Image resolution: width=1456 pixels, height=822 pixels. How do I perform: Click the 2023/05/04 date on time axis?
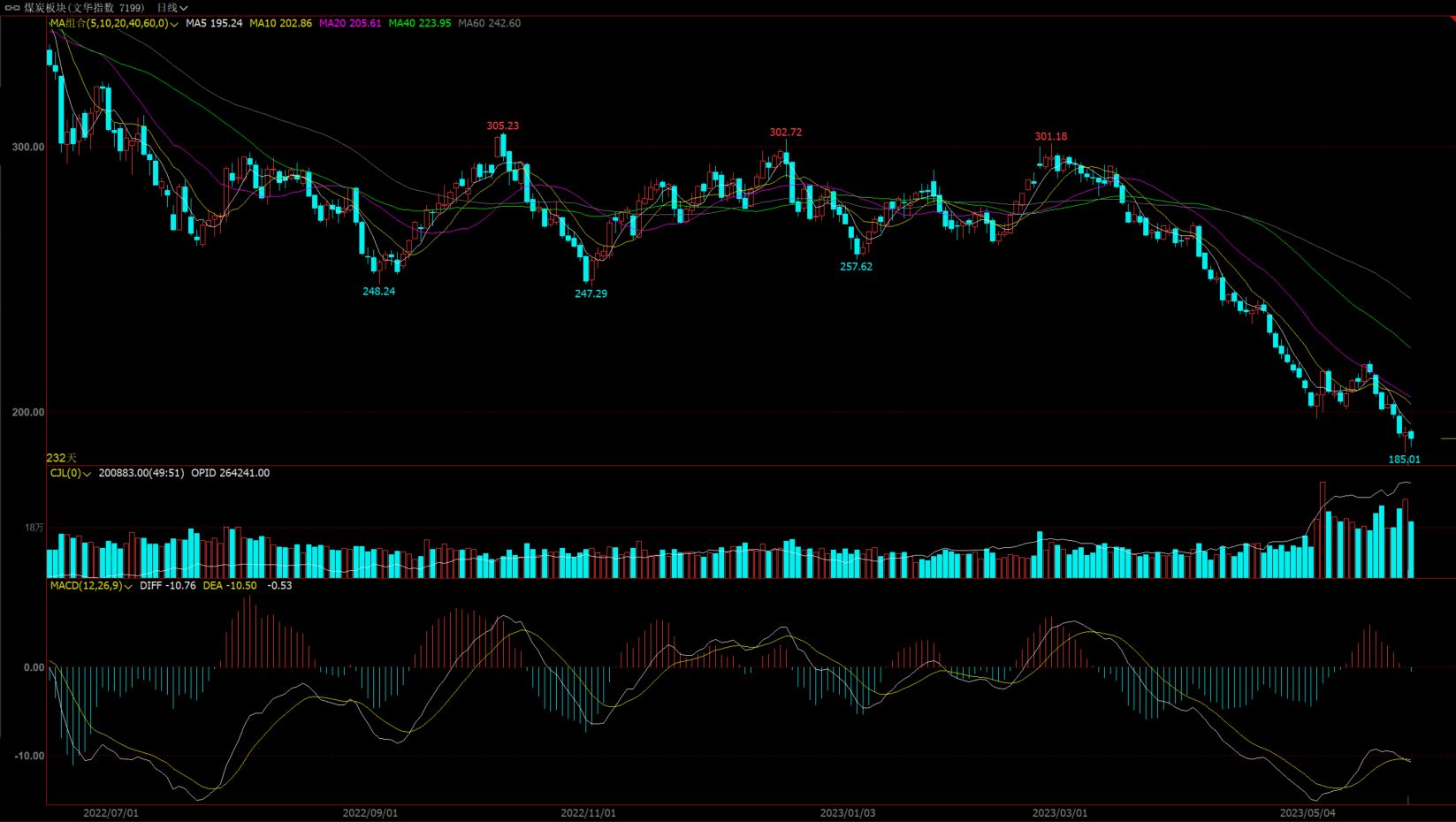(1308, 813)
